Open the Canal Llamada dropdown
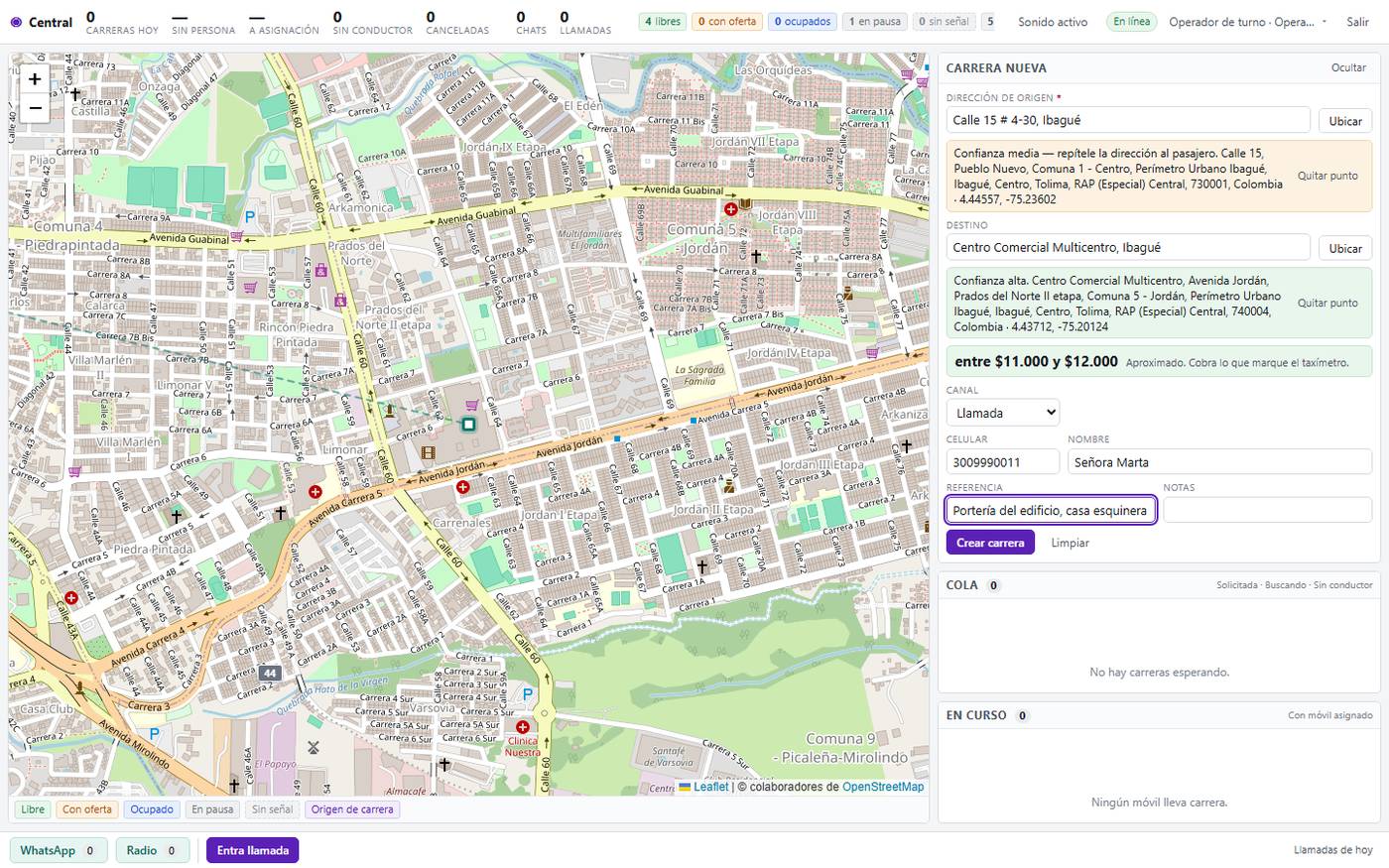 click(1003, 413)
